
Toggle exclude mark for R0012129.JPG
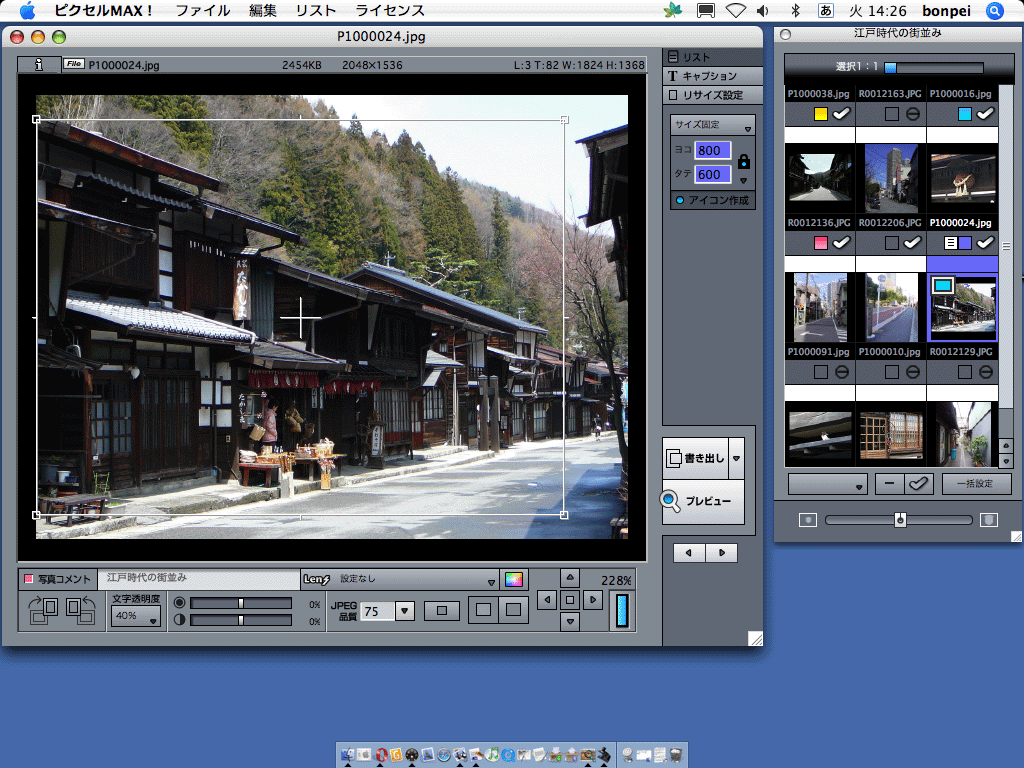click(x=986, y=372)
